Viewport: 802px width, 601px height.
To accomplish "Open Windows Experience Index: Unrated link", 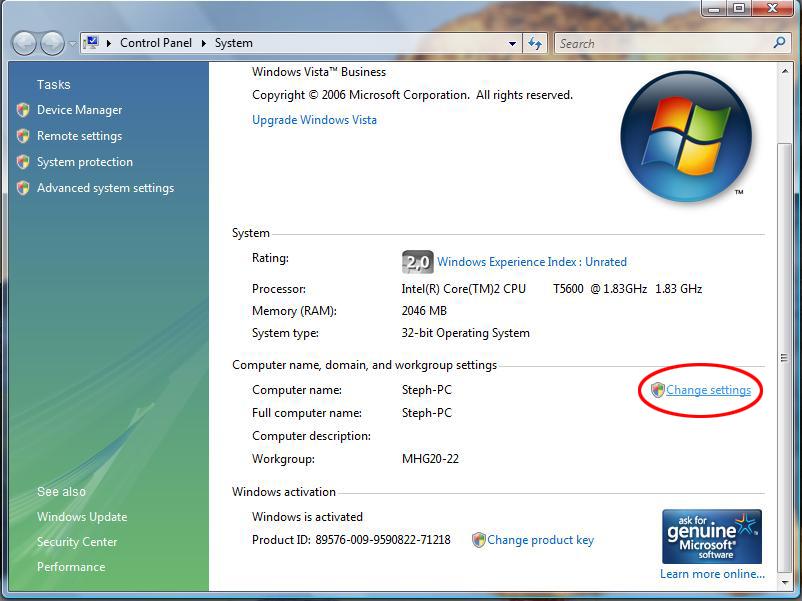I will click(x=532, y=262).
